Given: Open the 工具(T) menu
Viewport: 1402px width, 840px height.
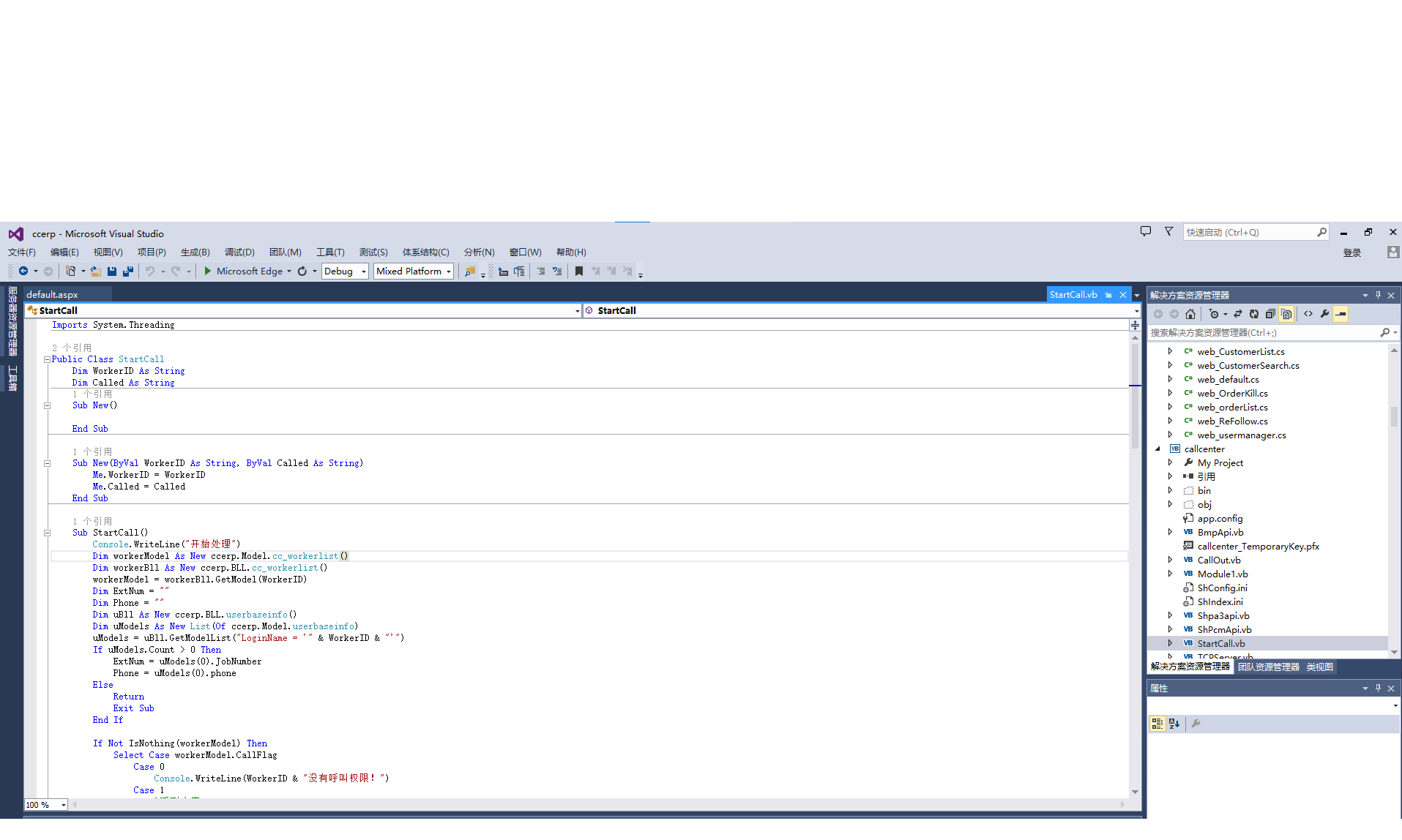Looking at the screenshot, I should pyautogui.click(x=330, y=252).
